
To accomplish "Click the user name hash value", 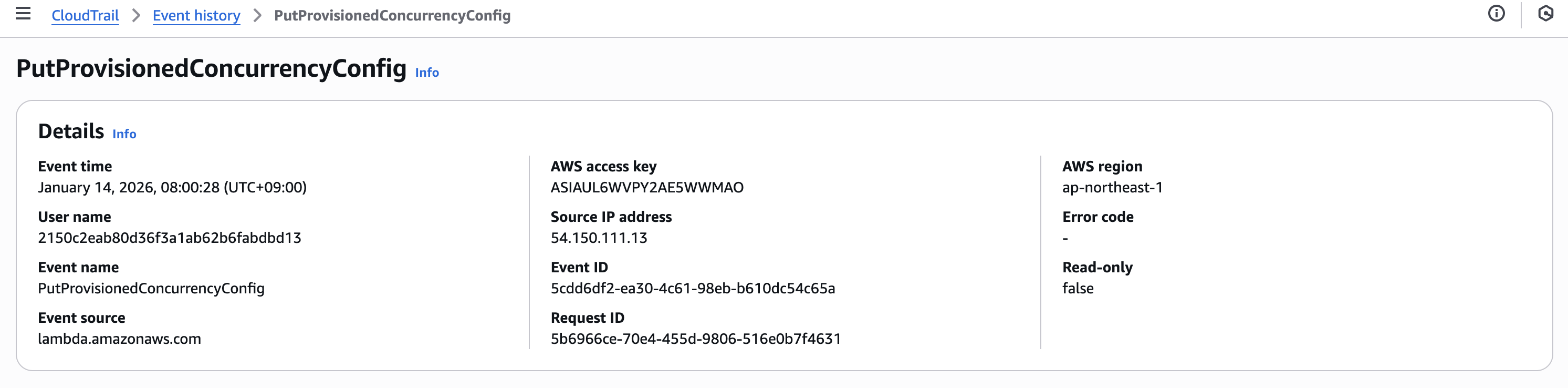I will [x=169, y=238].
